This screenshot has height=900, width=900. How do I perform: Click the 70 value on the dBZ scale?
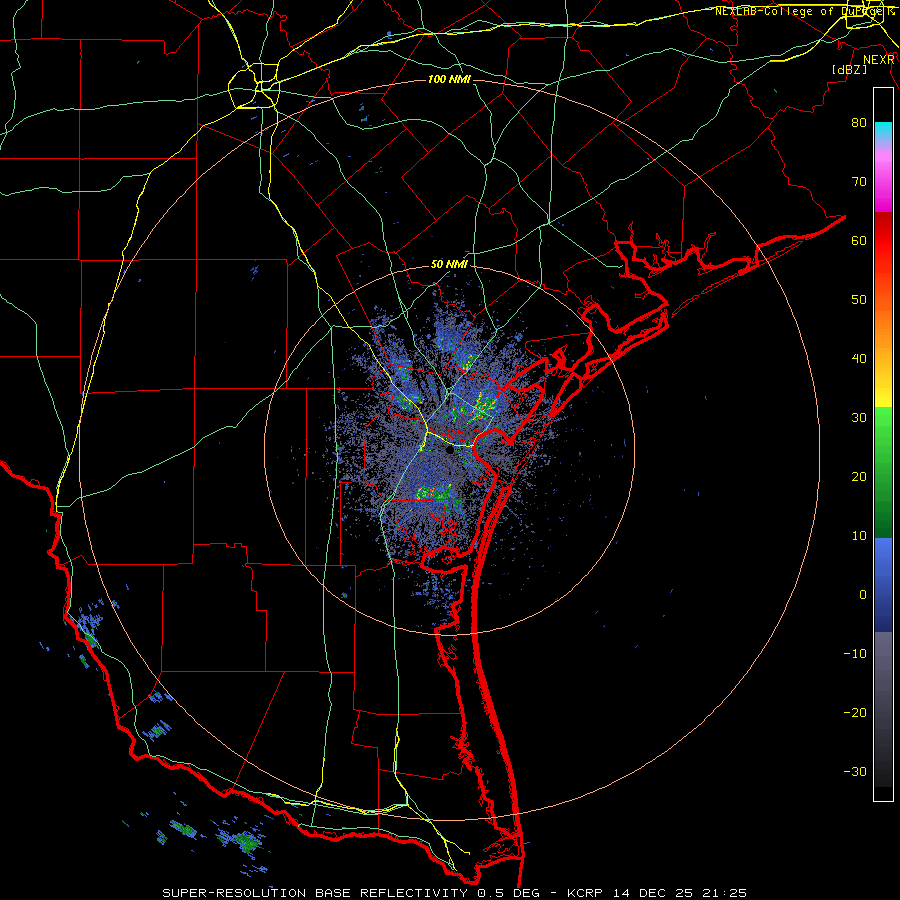click(x=859, y=181)
